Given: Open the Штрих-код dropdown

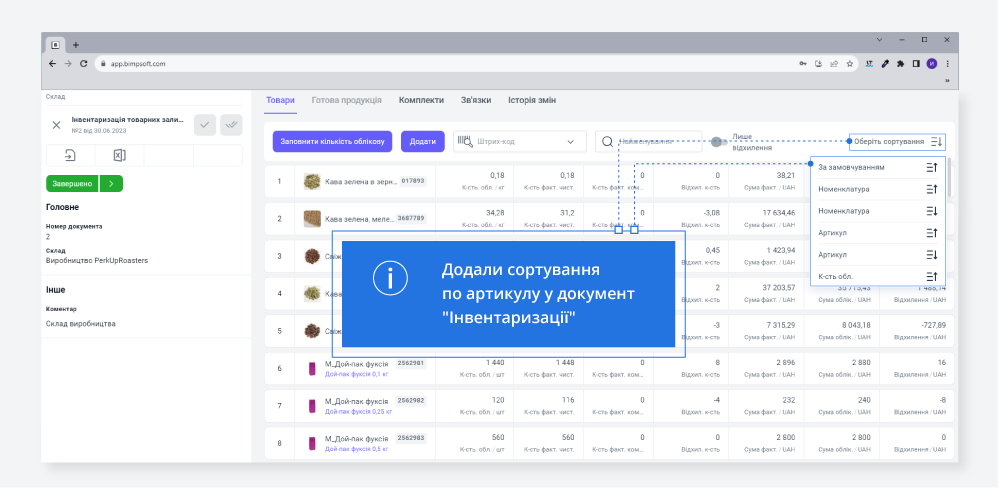Looking at the screenshot, I should 570,142.
